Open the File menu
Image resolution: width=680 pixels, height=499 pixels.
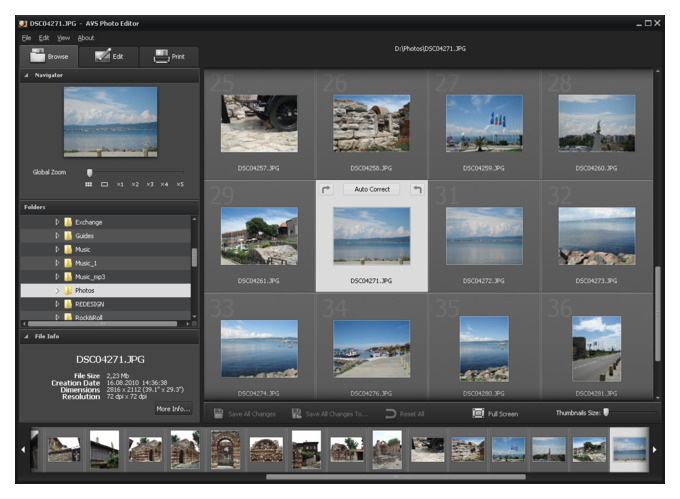tap(26, 38)
